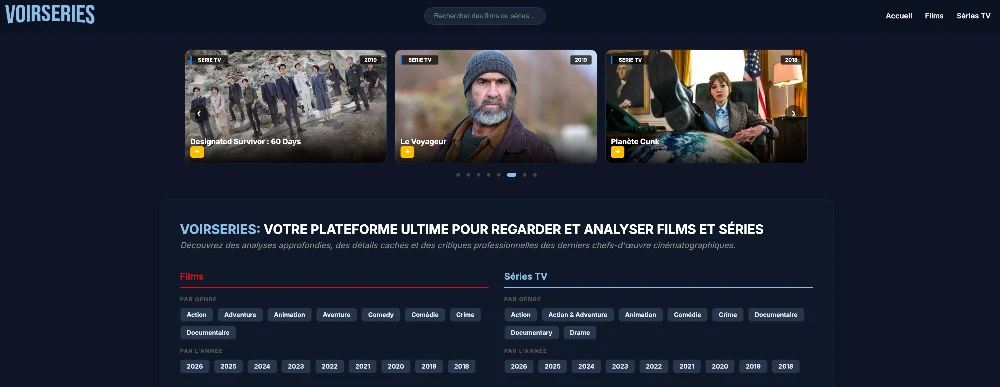The width and height of the screenshot is (1000, 387).
Task: Filter Séries TV by year 2022
Action: (654, 367)
